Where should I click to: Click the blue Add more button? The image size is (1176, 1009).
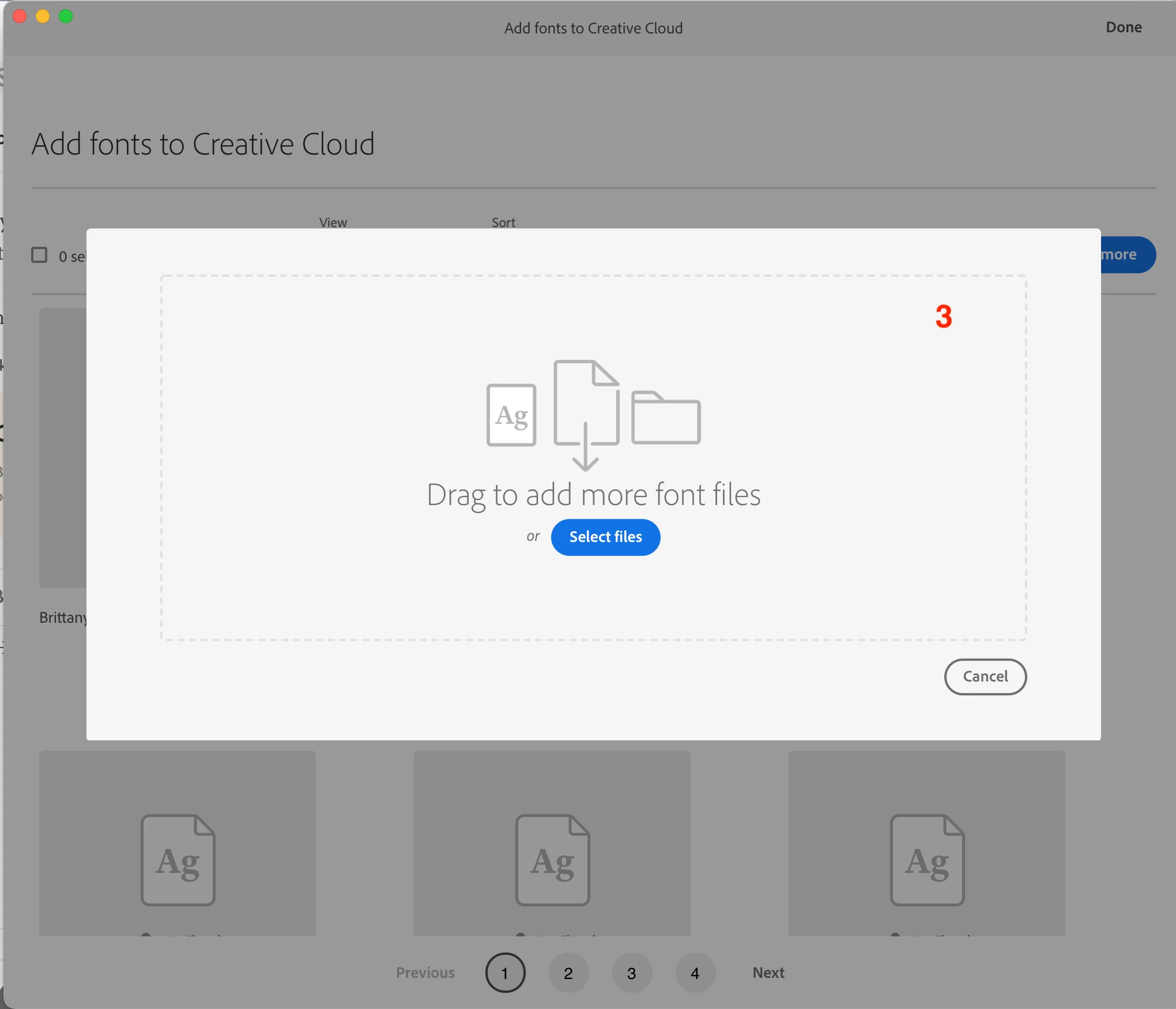[1128, 255]
